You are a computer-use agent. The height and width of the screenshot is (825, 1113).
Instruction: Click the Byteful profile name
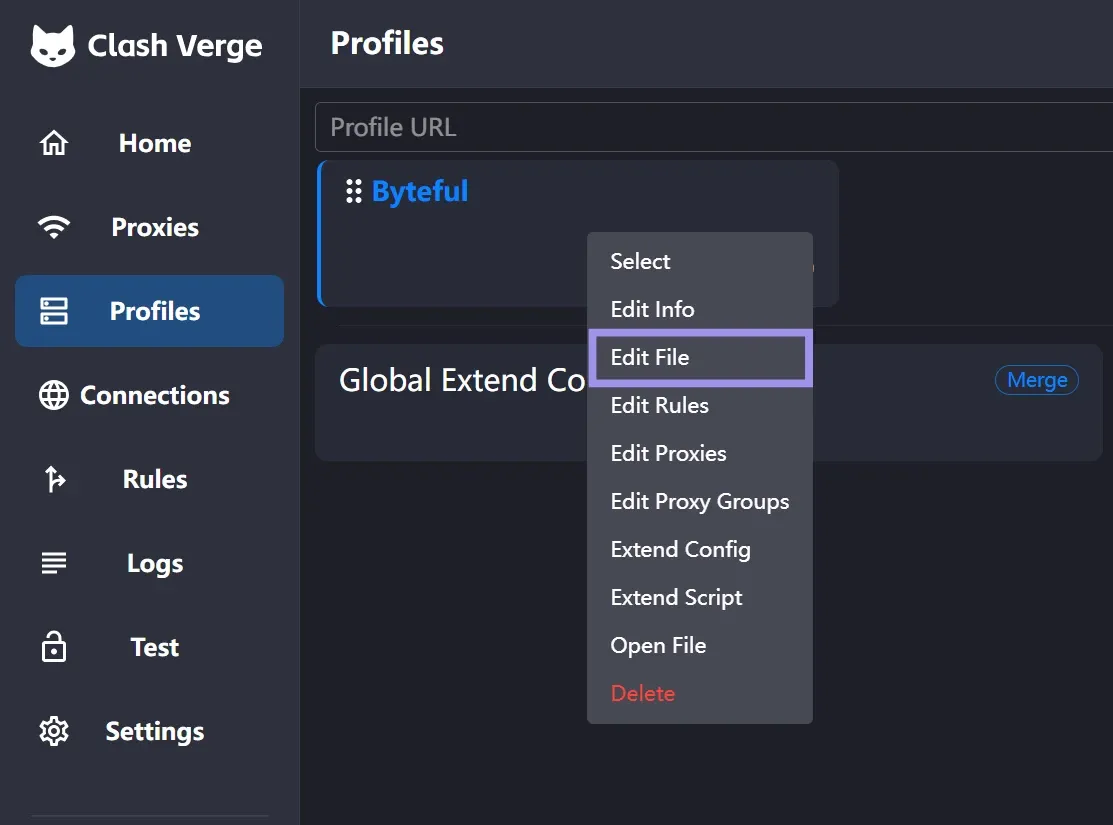[x=420, y=191]
